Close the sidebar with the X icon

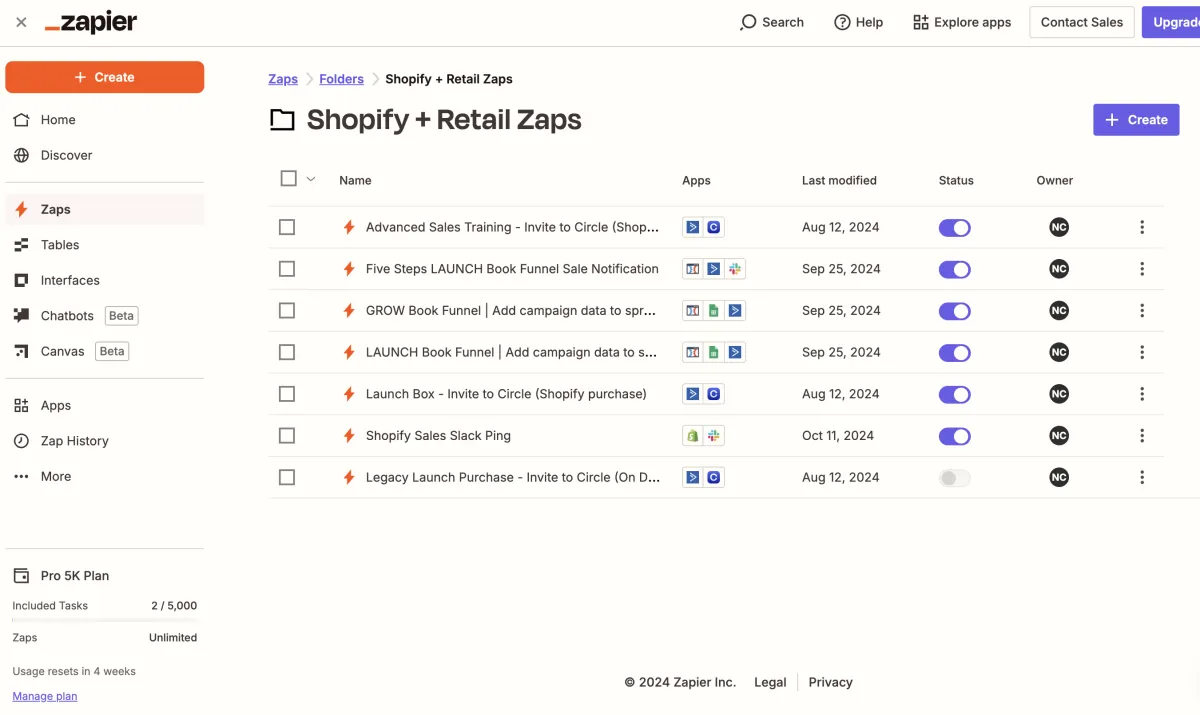(x=21, y=22)
